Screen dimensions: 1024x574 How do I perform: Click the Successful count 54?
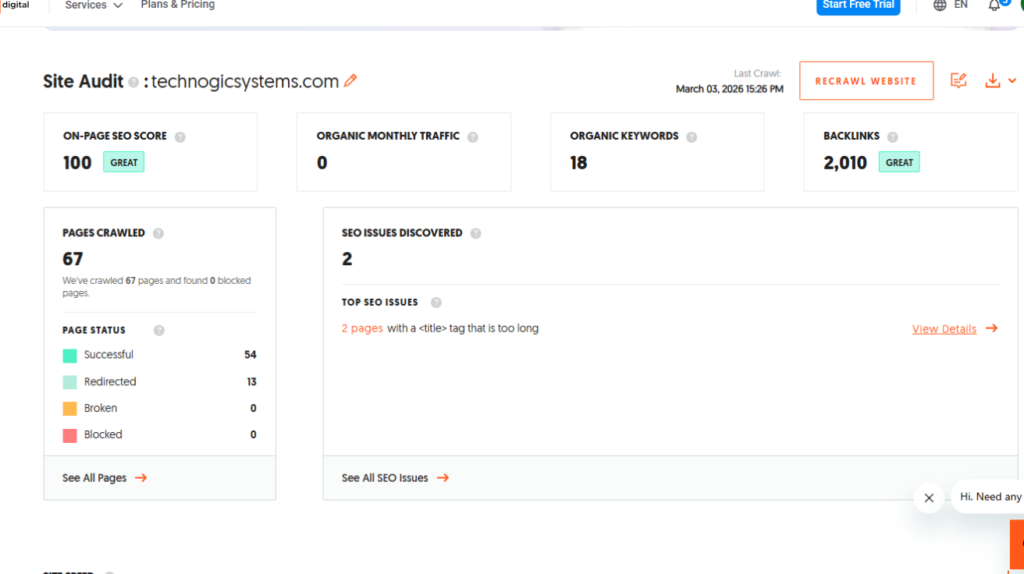click(250, 355)
